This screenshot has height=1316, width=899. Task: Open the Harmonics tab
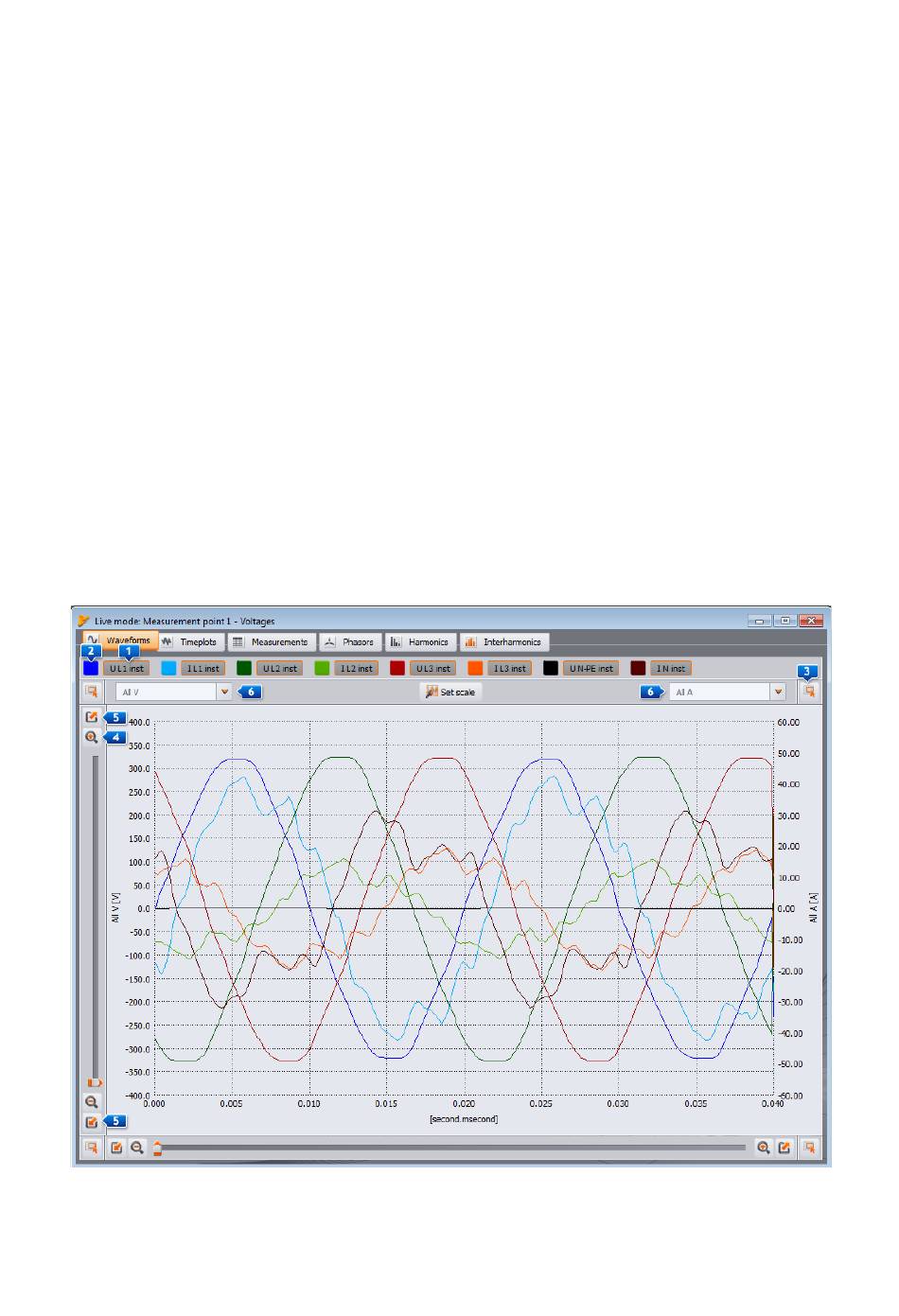coord(421,642)
